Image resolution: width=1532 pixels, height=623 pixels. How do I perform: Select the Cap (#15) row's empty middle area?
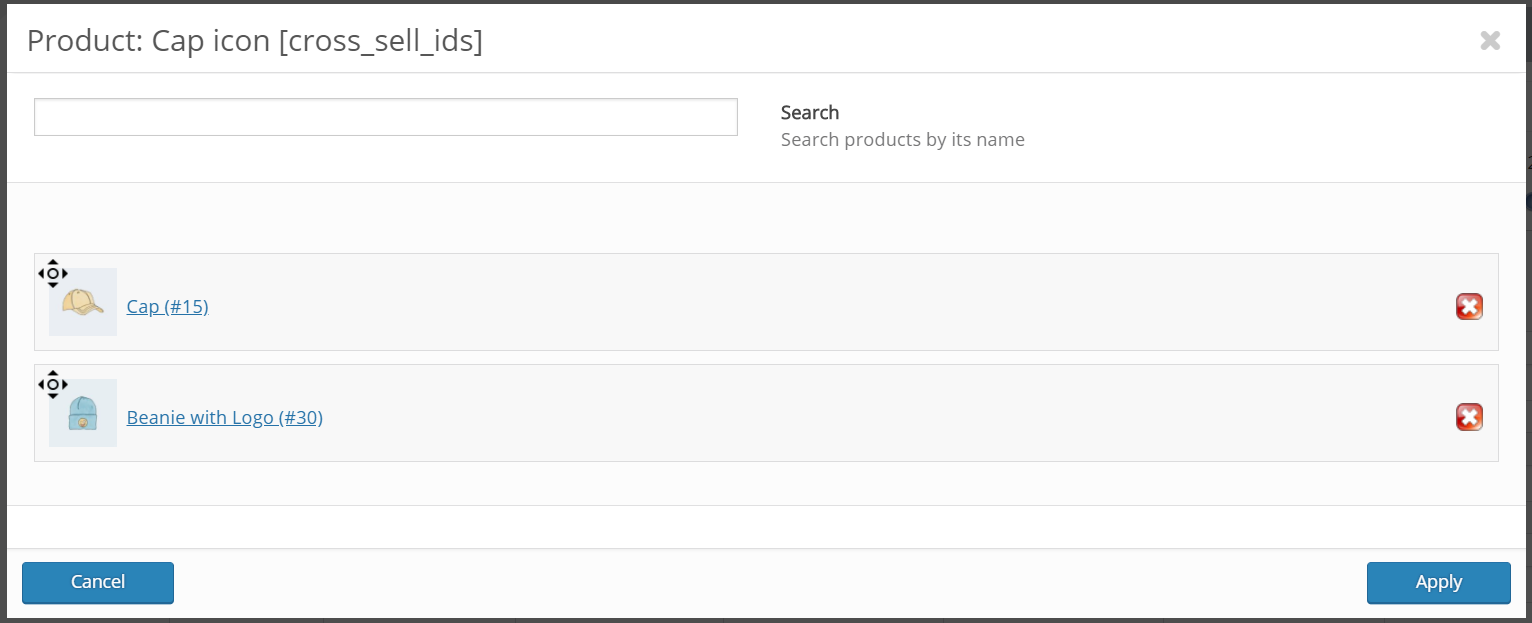coord(800,302)
